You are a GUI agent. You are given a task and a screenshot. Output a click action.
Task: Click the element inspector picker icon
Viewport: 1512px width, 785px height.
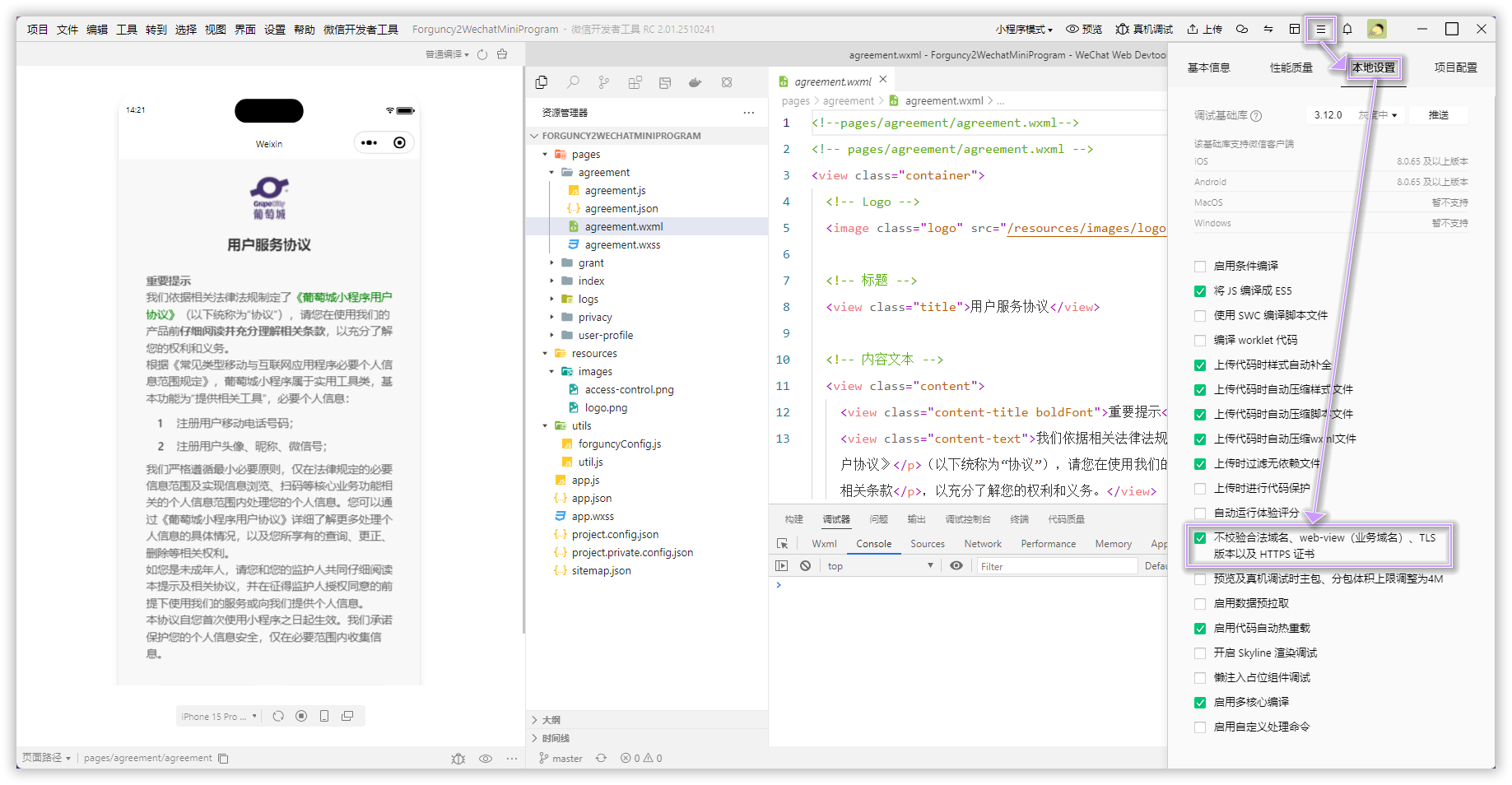click(782, 544)
